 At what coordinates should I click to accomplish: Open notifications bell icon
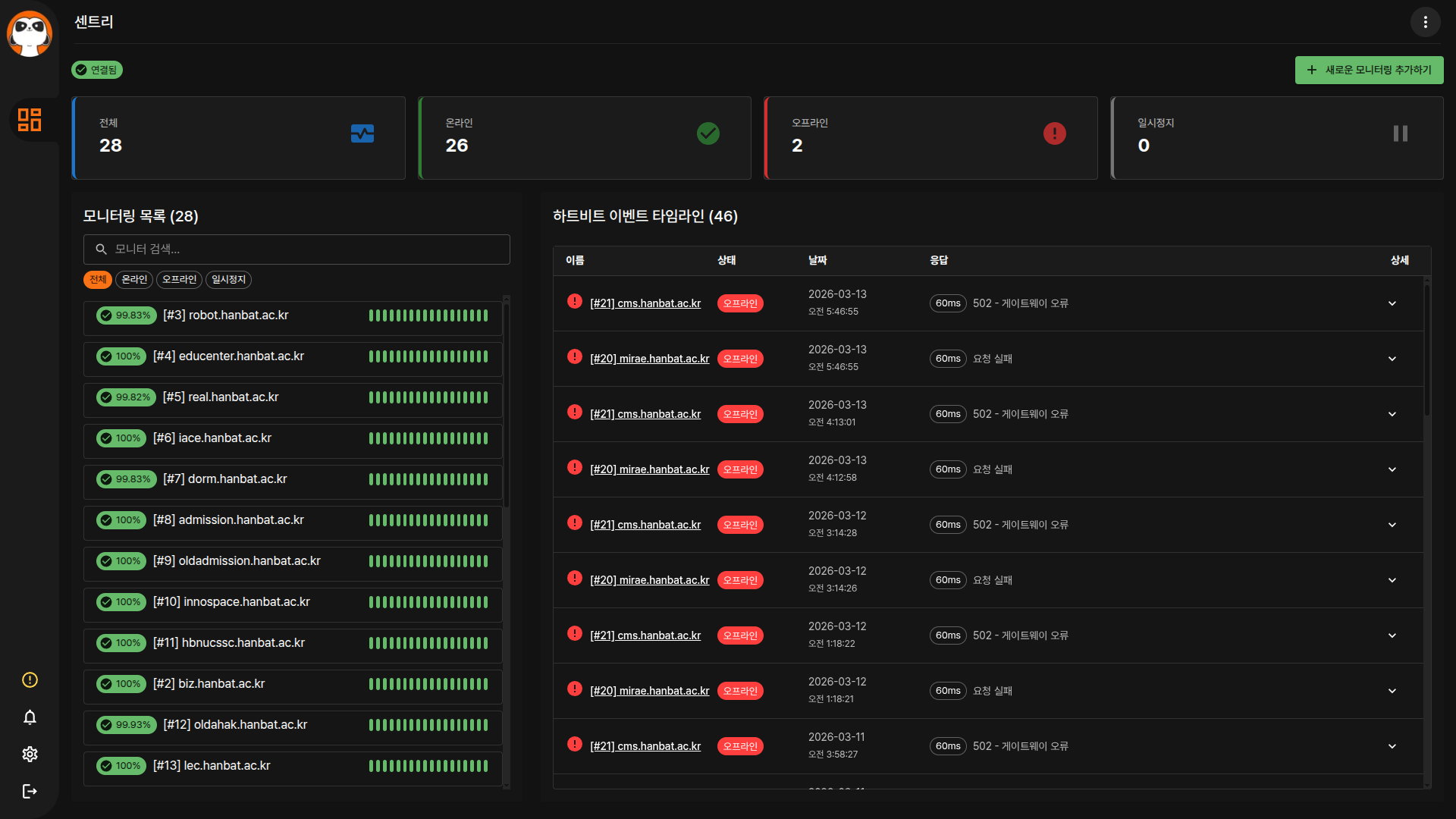(30, 717)
